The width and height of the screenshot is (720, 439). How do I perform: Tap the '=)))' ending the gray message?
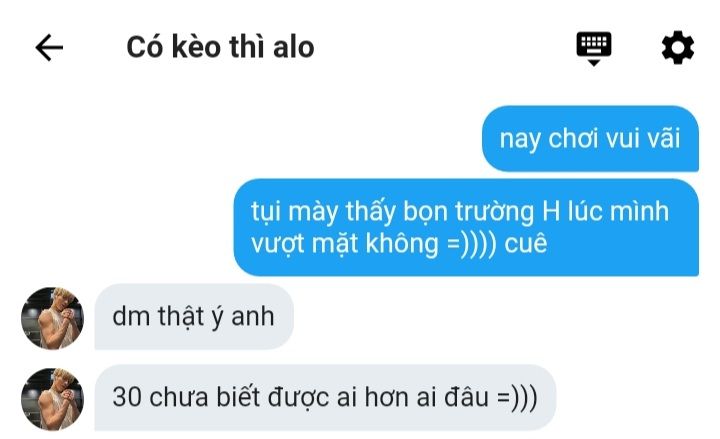tap(518, 397)
